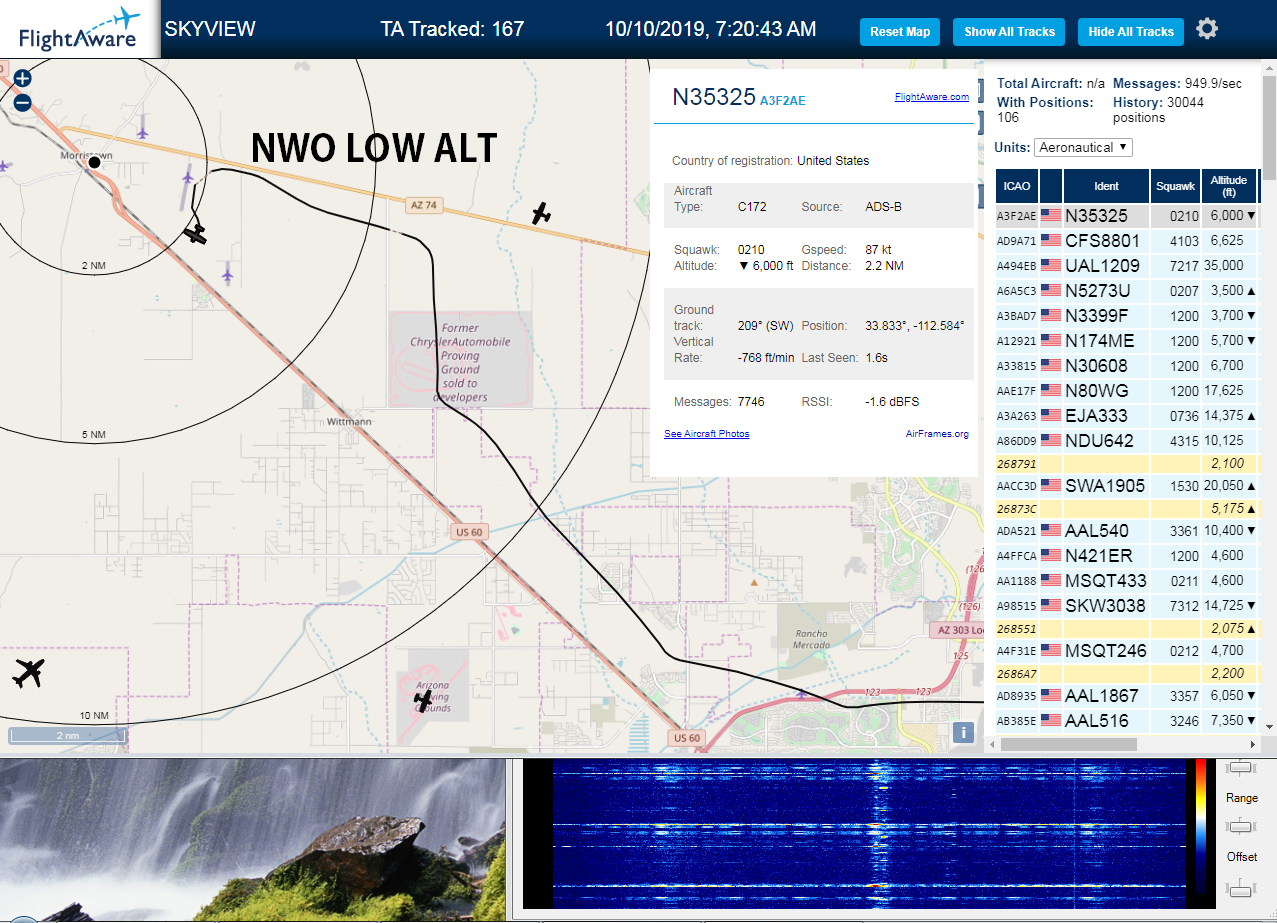The height and width of the screenshot is (923, 1277).
Task: Click the US flag in the CFS8801 row
Action: point(1051,241)
